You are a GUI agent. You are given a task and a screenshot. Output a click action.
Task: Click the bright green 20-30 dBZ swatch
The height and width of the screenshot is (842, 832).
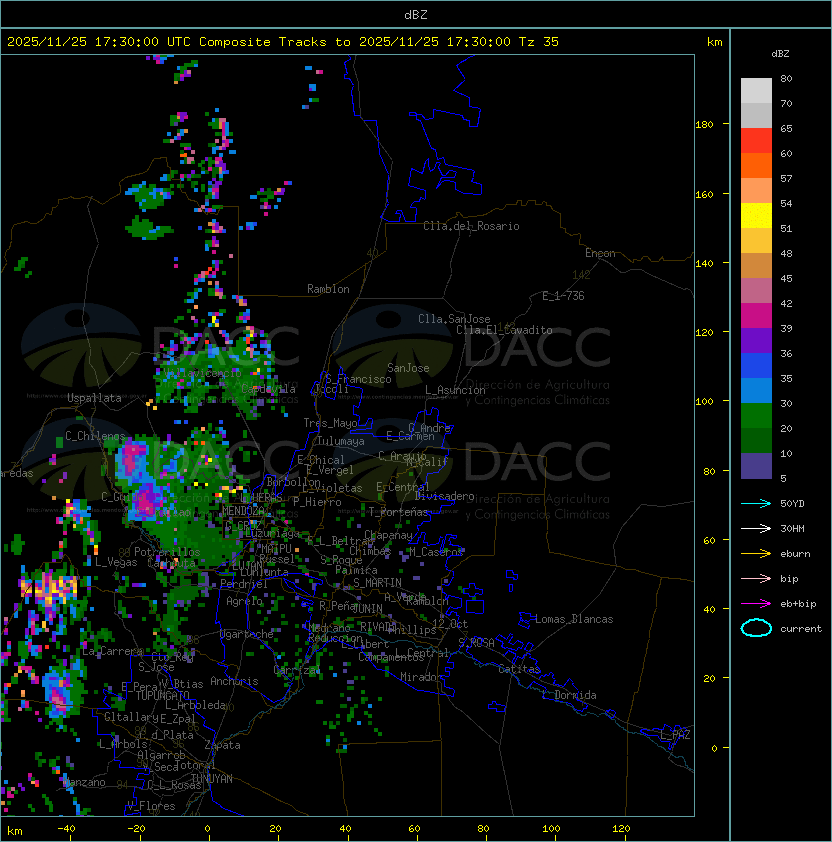(756, 416)
